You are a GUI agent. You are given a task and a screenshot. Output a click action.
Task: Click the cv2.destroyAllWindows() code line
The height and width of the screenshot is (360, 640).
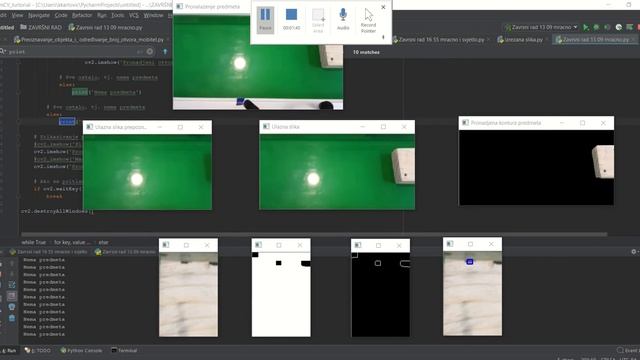point(57,211)
